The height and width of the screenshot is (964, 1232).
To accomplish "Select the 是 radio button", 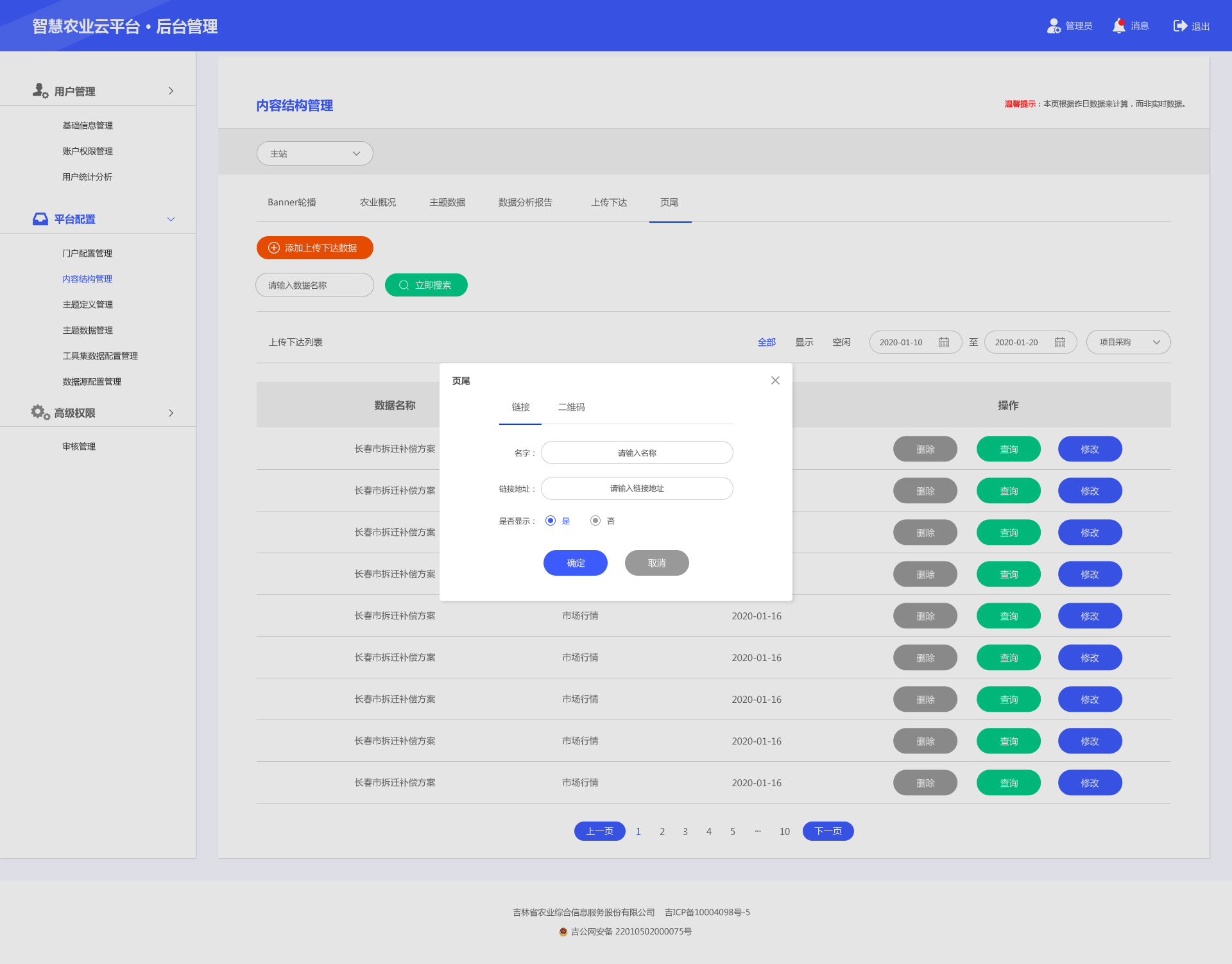I will [x=551, y=521].
